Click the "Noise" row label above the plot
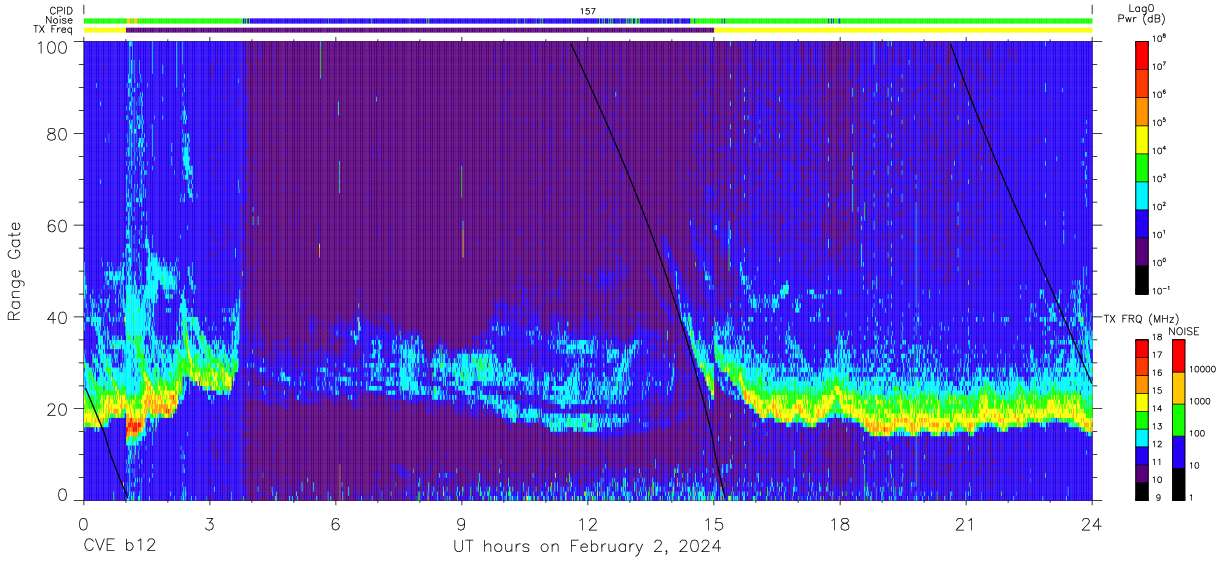 point(60,20)
